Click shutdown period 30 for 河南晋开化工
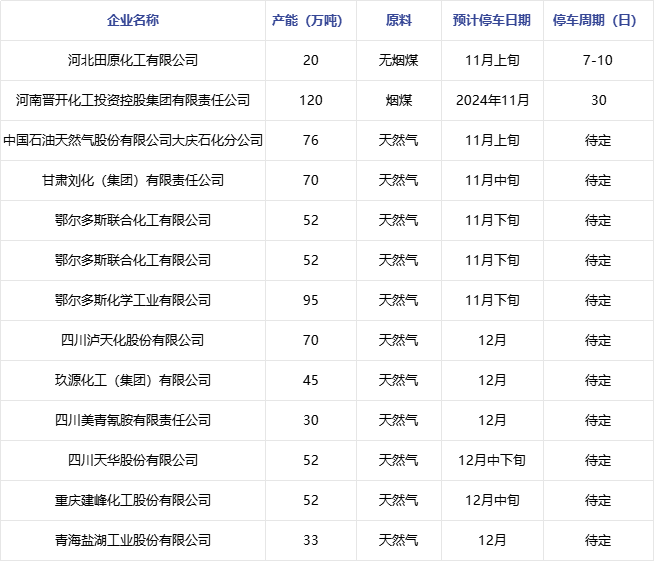 (599, 100)
